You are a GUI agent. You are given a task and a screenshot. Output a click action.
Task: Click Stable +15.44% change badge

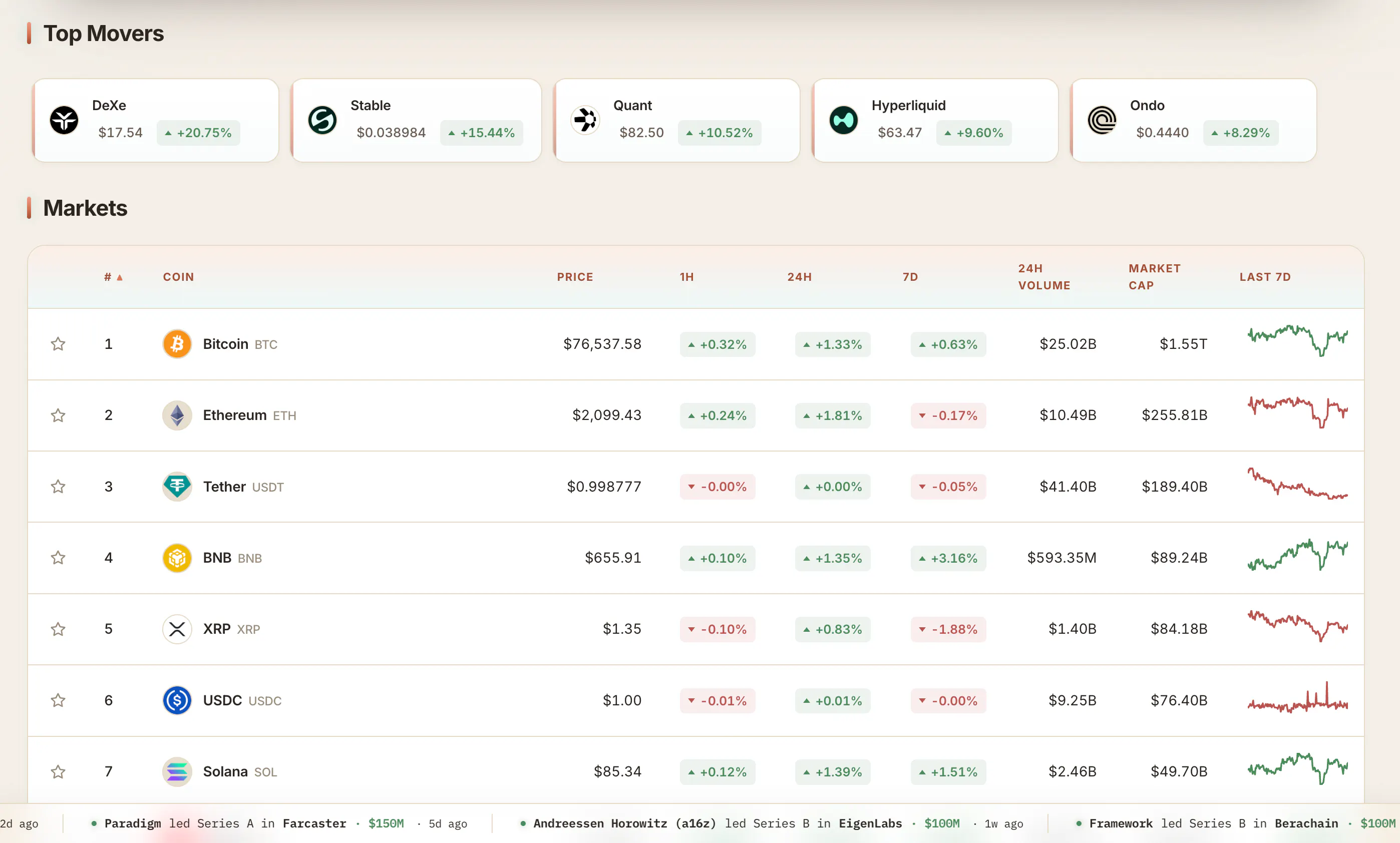coord(481,132)
